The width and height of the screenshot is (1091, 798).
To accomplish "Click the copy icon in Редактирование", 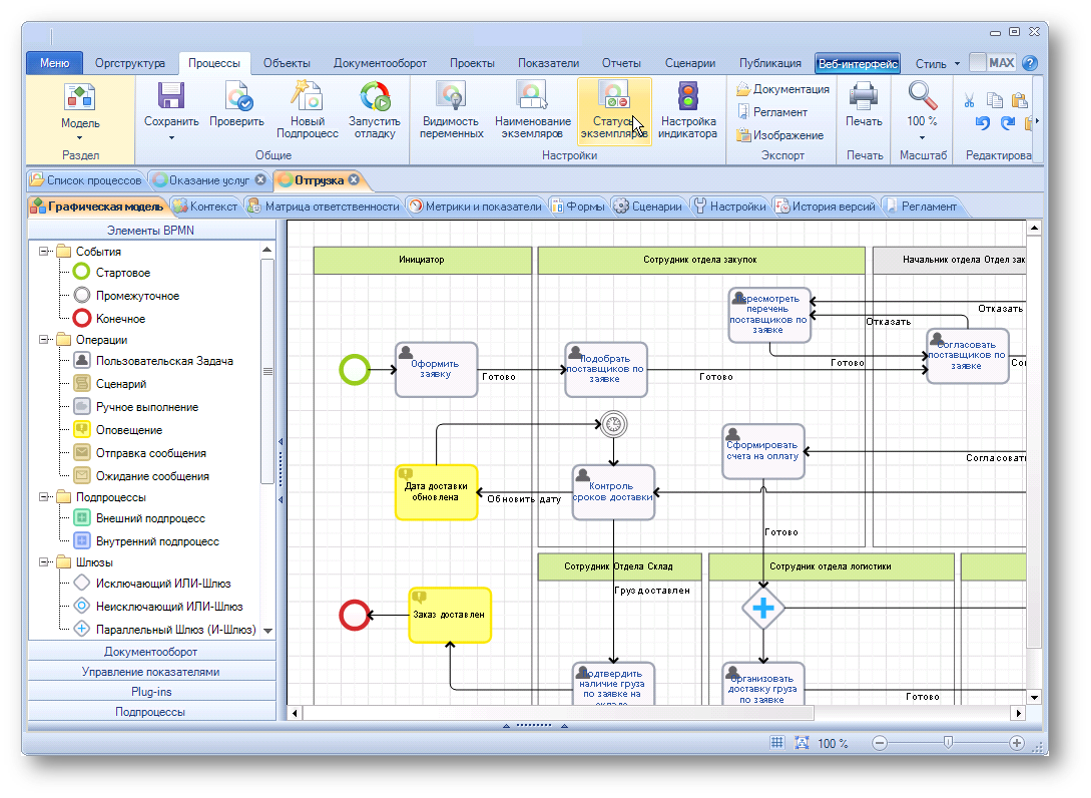I will tap(995, 100).
